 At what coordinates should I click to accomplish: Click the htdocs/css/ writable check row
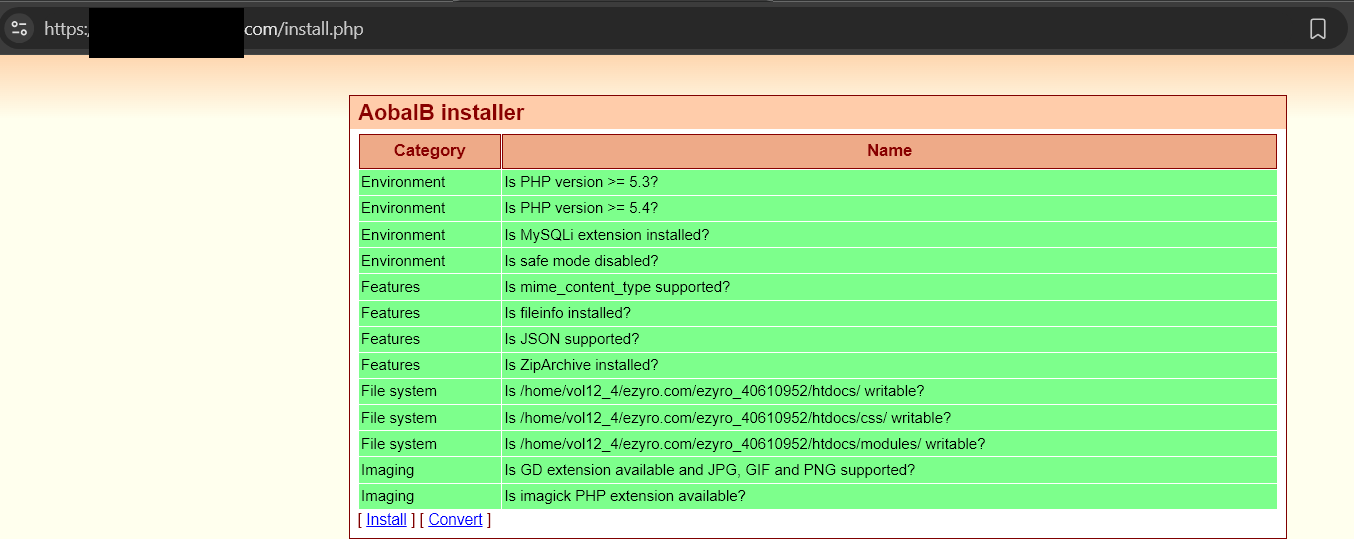[x=727, y=418]
